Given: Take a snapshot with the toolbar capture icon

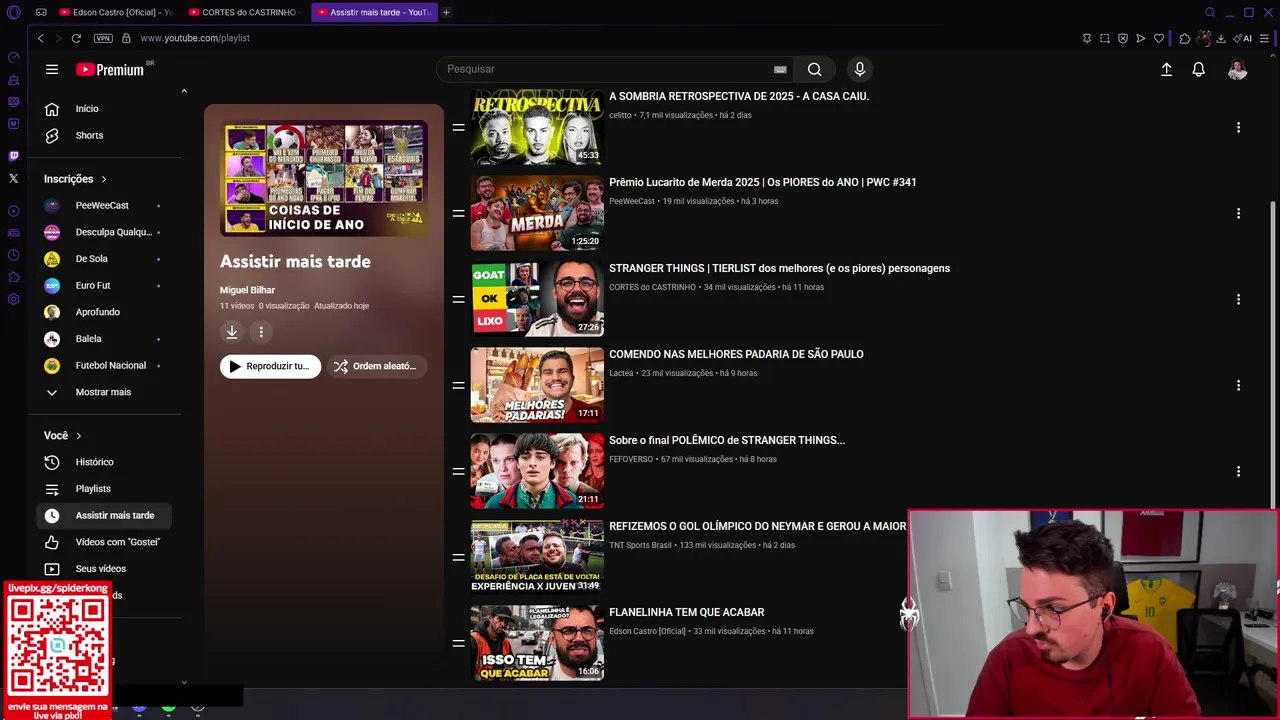Looking at the screenshot, I should point(1104,38).
